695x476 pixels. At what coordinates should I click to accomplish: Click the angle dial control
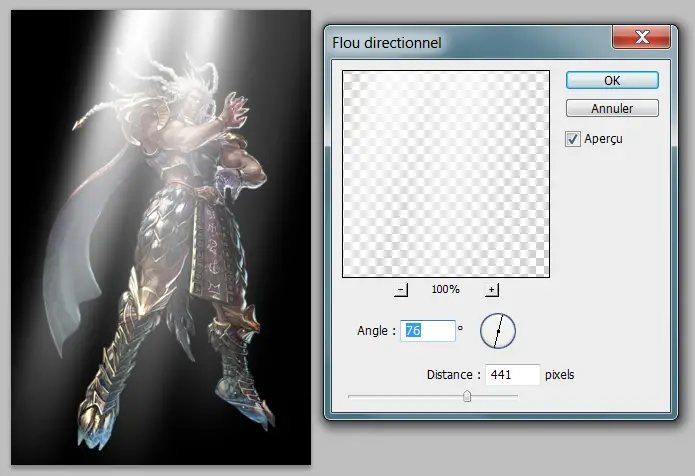click(x=498, y=331)
